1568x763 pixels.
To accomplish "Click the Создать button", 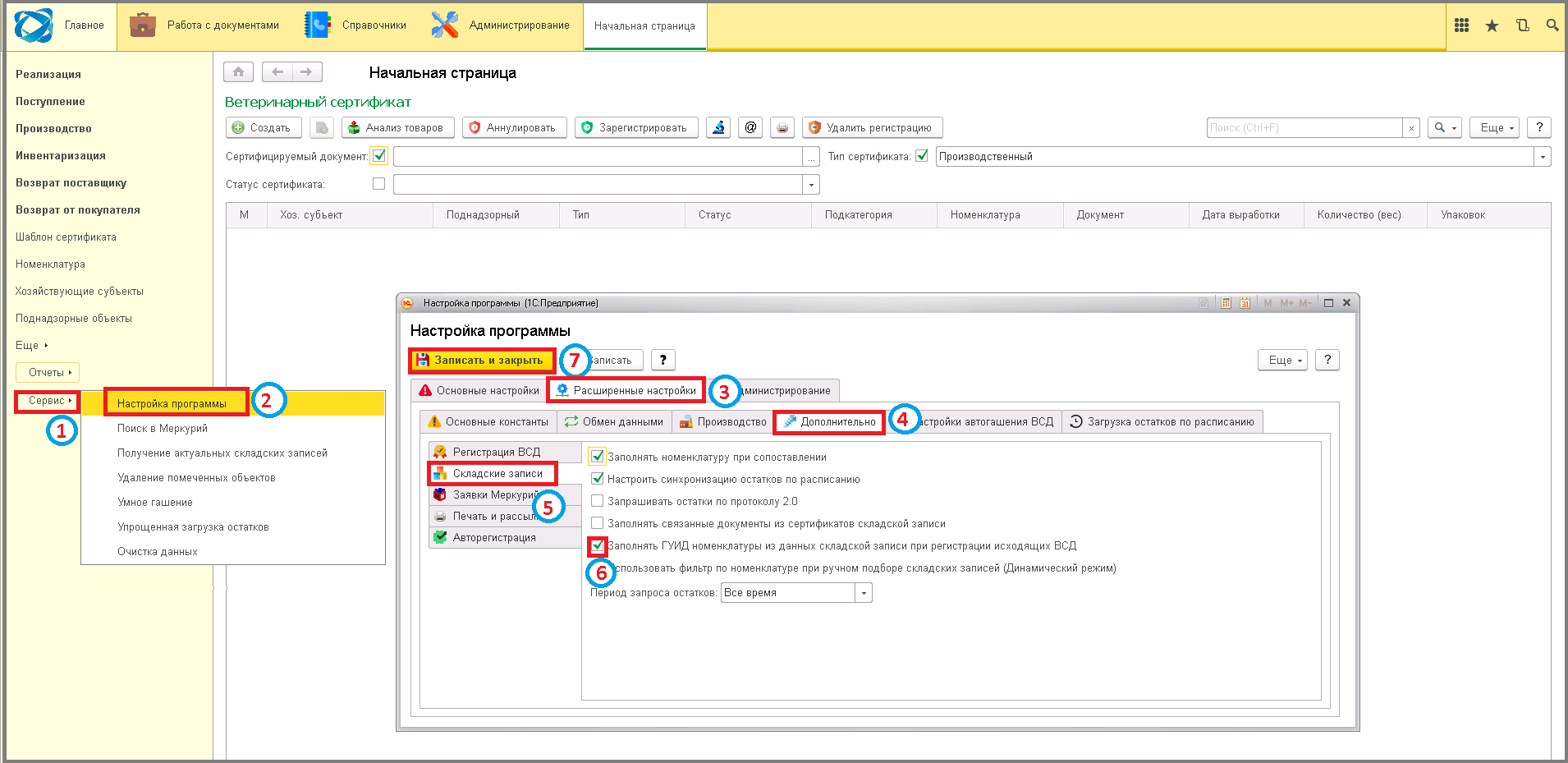I will coord(263,127).
